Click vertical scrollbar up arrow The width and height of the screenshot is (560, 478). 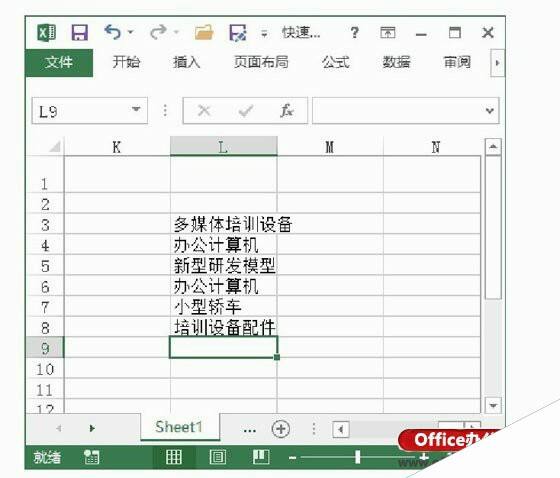pyautogui.click(x=493, y=146)
